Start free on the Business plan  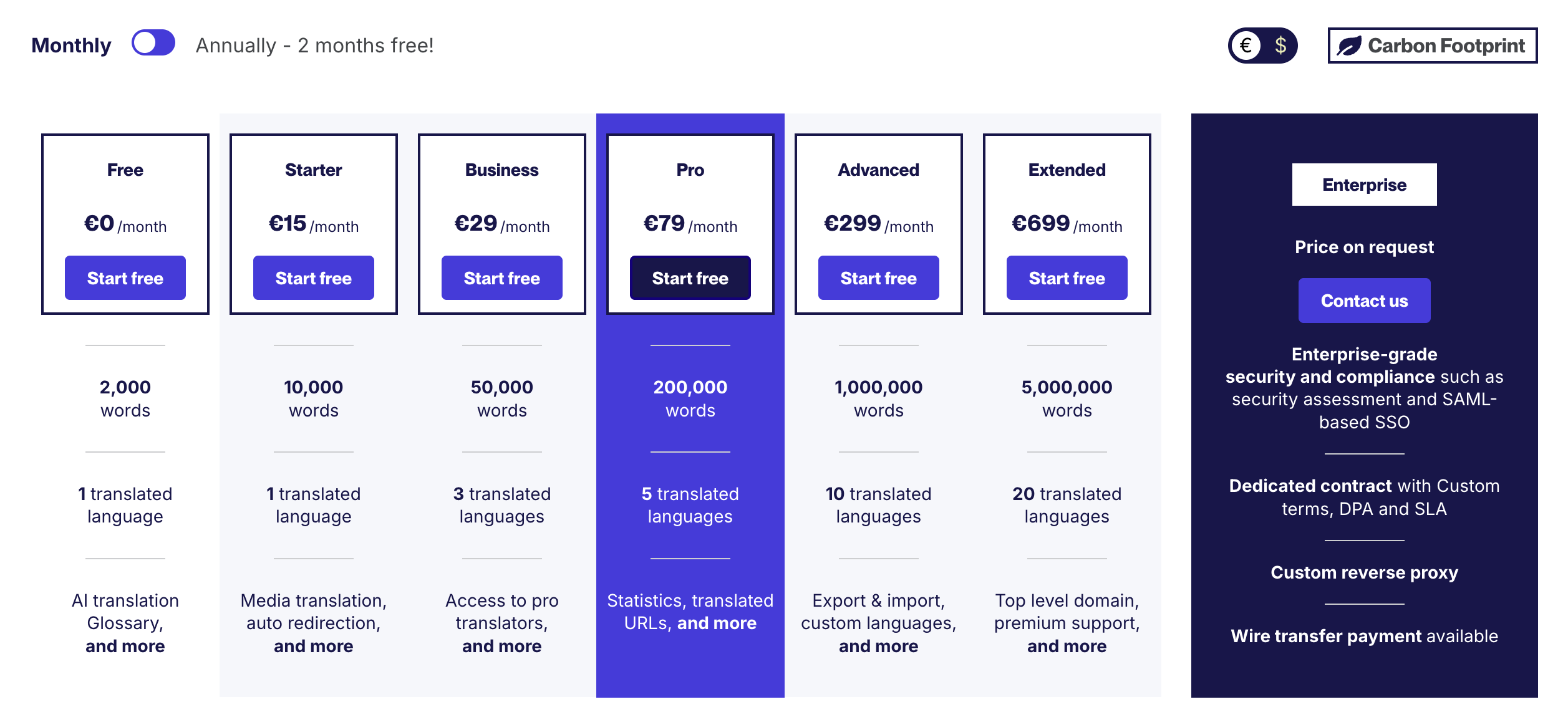click(x=502, y=278)
